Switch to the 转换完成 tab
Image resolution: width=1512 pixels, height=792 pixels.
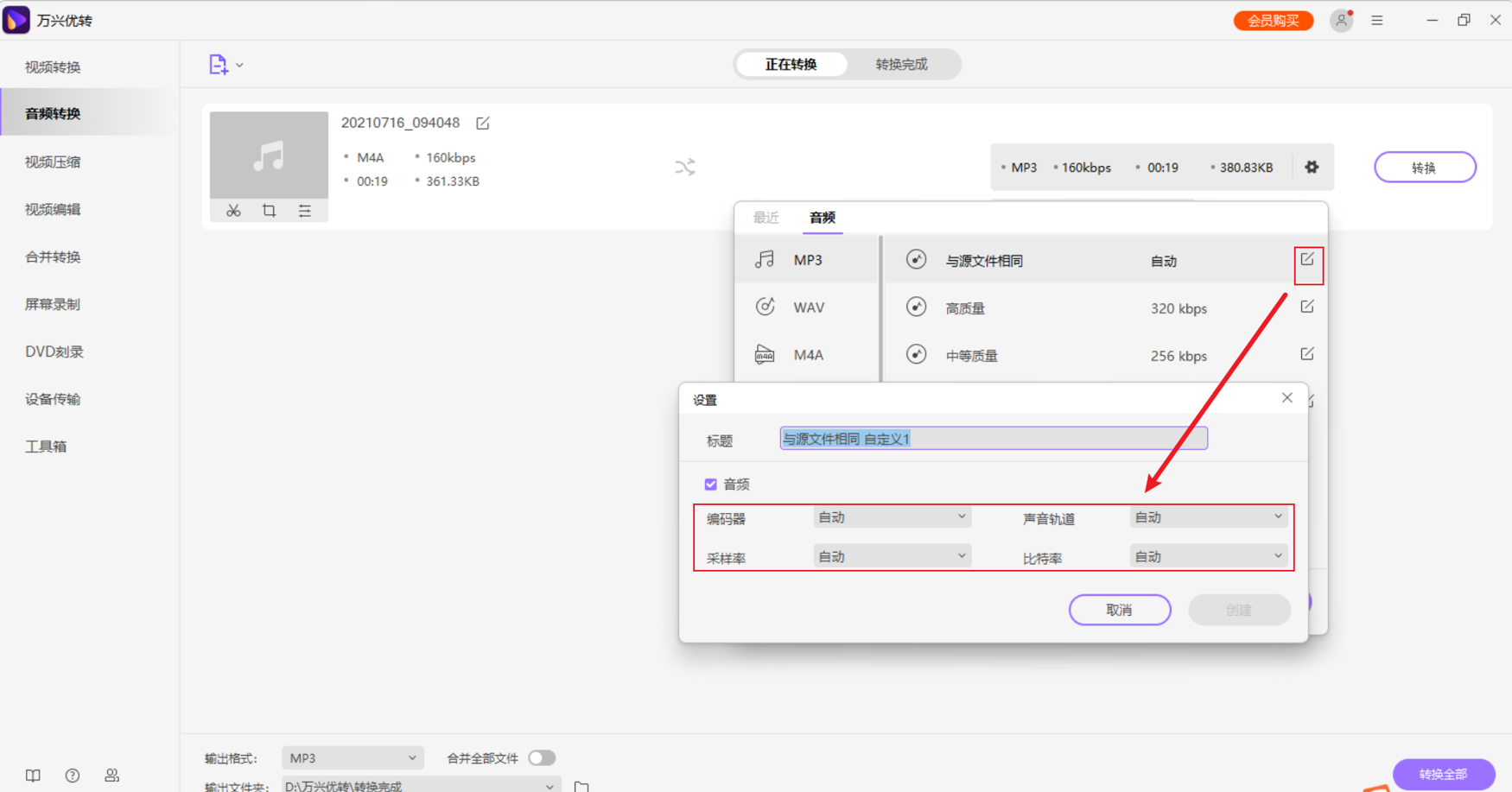[x=901, y=65]
